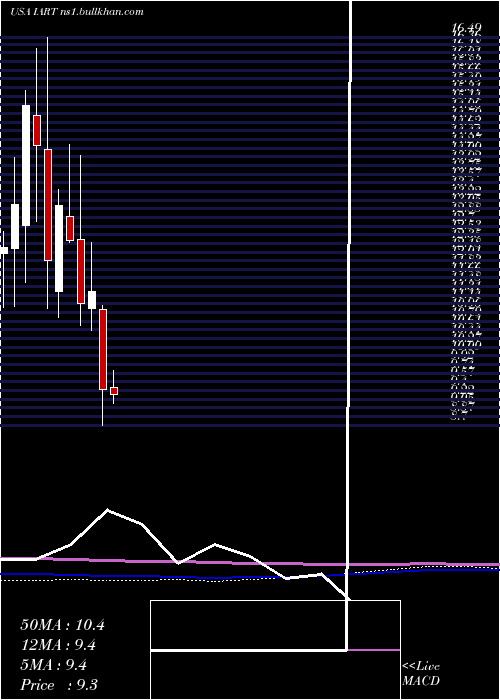Select the 50MA : 10.4 value
Image resolution: width=500 pixels, height=700 pixels.
(62, 625)
